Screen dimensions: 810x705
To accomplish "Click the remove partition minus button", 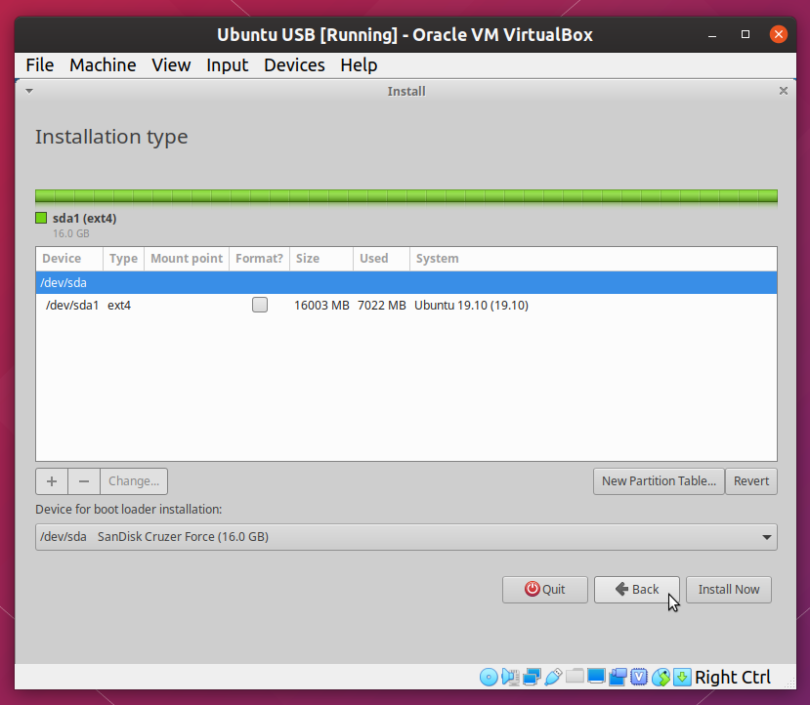I will tap(84, 481).
